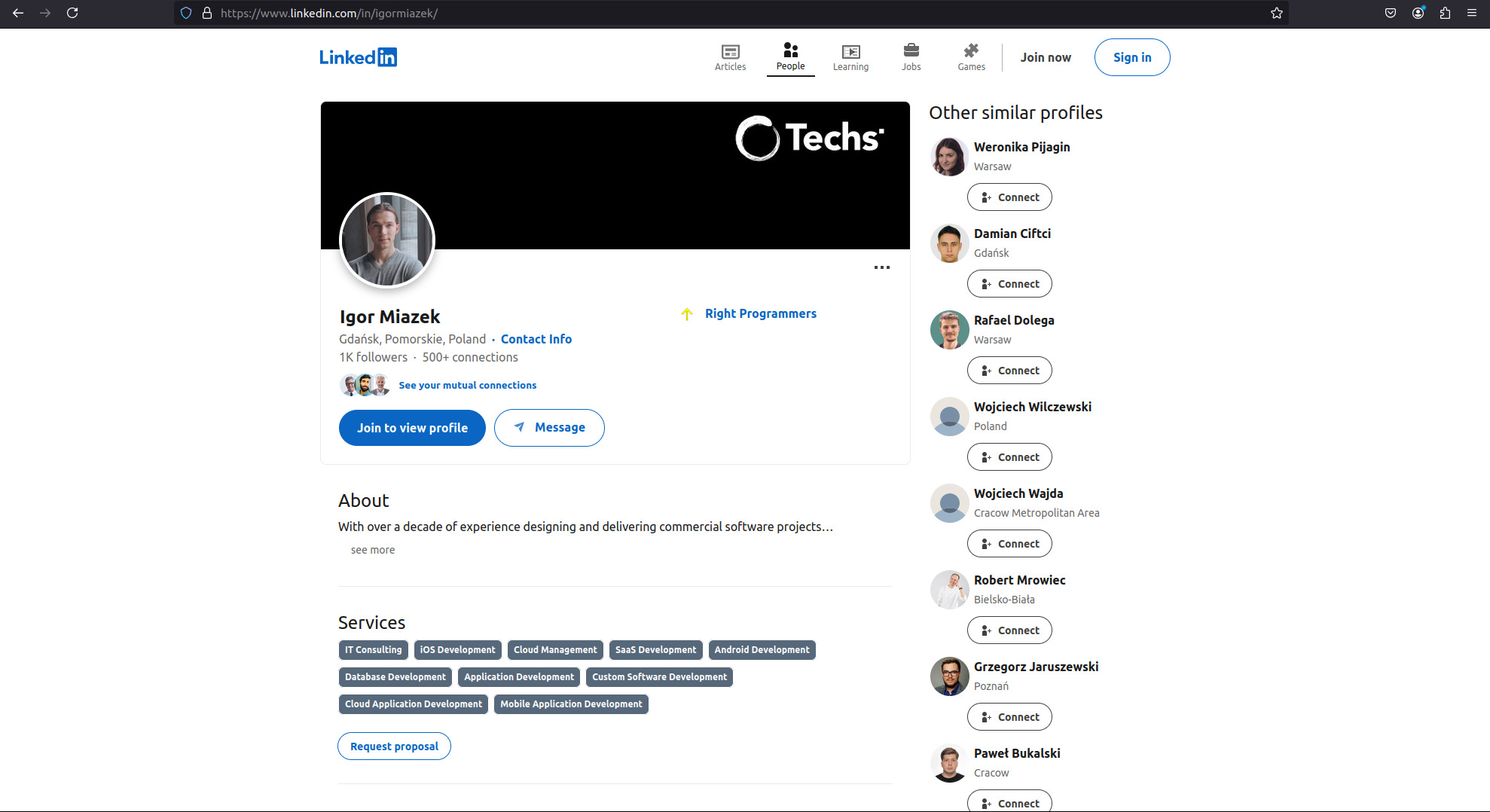Viewport: 1490px width, 812px height.
Task: Click the Firefox account icon
Action: pyautogui.click(x=1418, y=13)
